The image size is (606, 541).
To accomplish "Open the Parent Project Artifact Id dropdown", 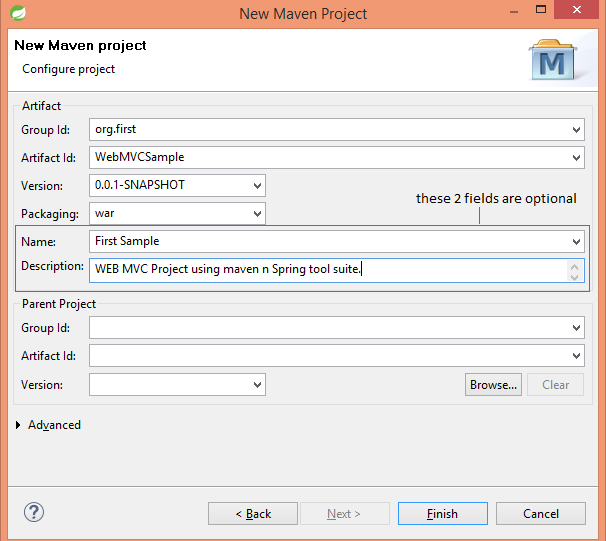I will click(x=576, y=356).
